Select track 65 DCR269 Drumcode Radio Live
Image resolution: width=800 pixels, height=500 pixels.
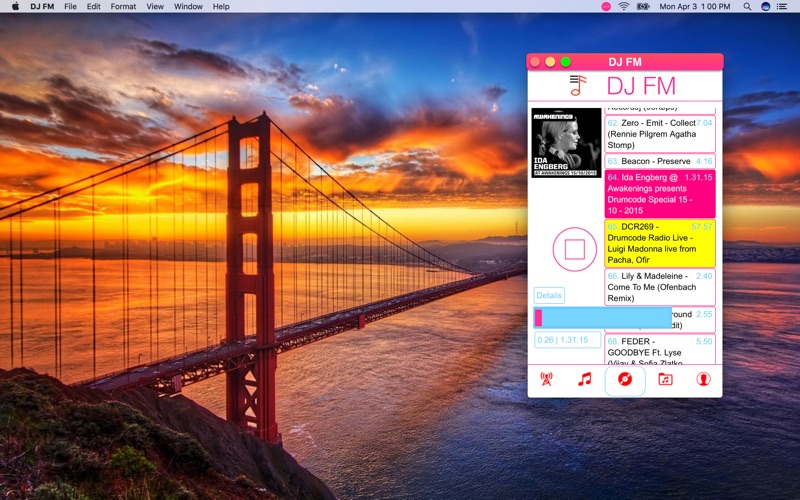click(660, 243)
